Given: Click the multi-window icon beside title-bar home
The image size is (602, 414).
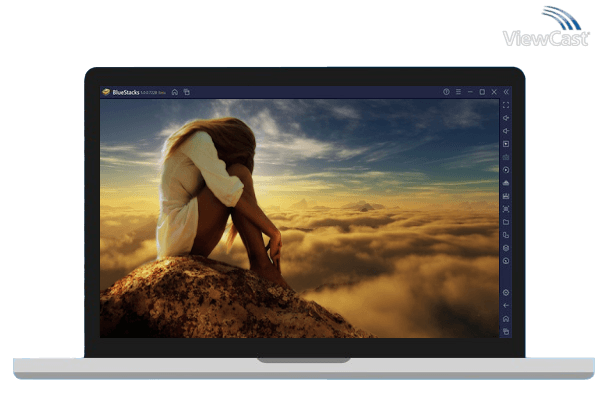Looking at the screenshot, I should pos(187,92).
